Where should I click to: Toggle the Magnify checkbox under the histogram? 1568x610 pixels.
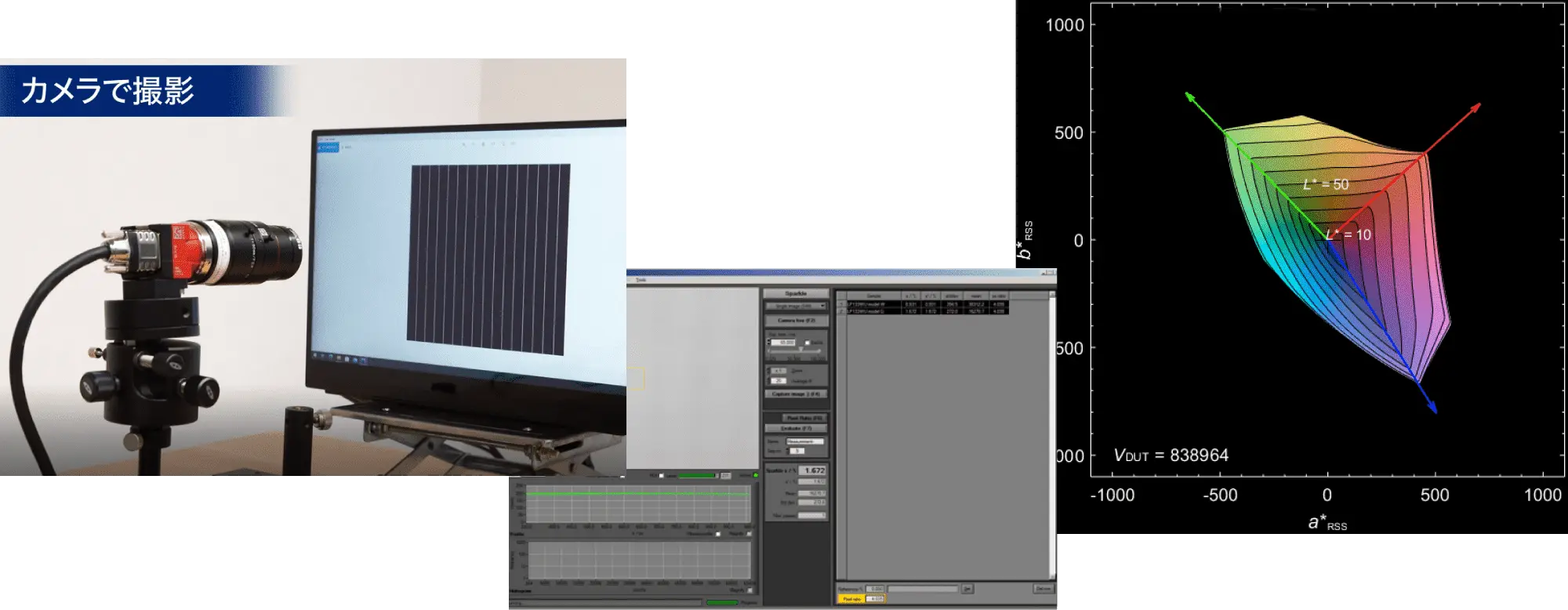click(749, 590)
